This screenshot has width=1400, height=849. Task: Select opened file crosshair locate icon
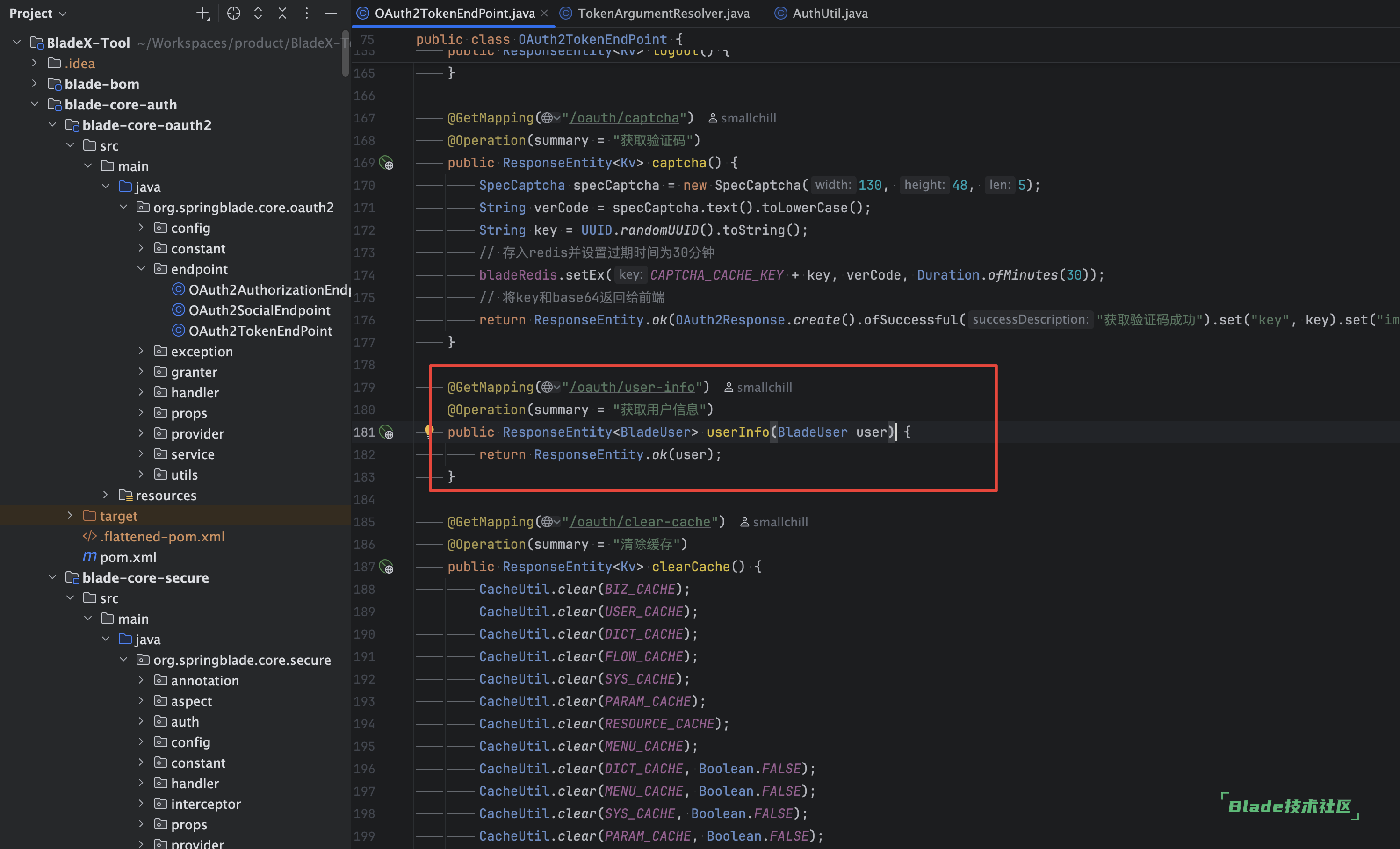click(x=233, y=14)
